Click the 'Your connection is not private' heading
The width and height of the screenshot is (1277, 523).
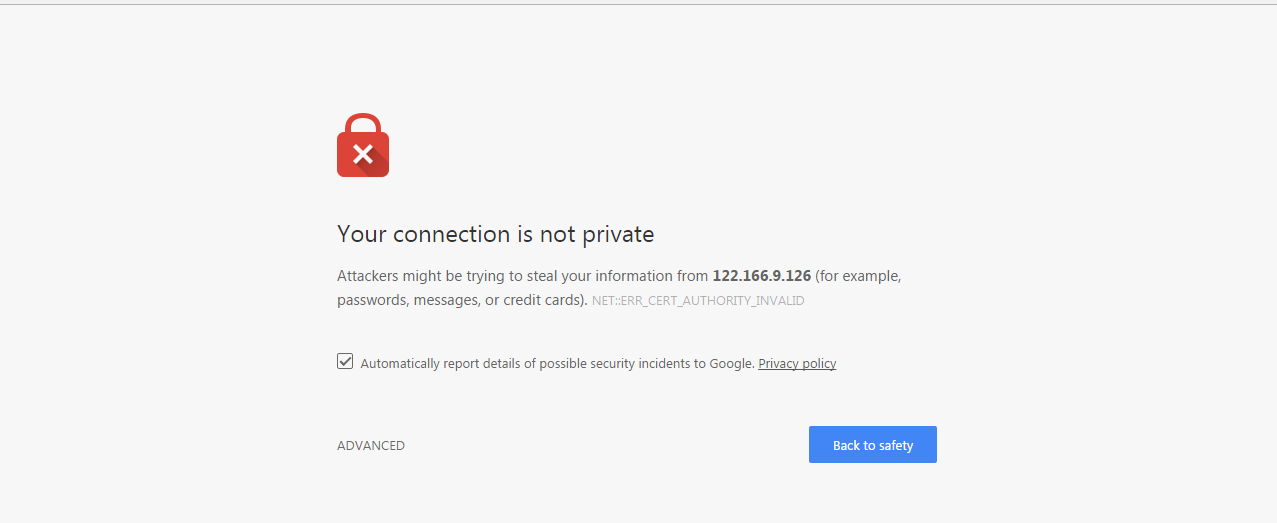[x=495, y=234]
